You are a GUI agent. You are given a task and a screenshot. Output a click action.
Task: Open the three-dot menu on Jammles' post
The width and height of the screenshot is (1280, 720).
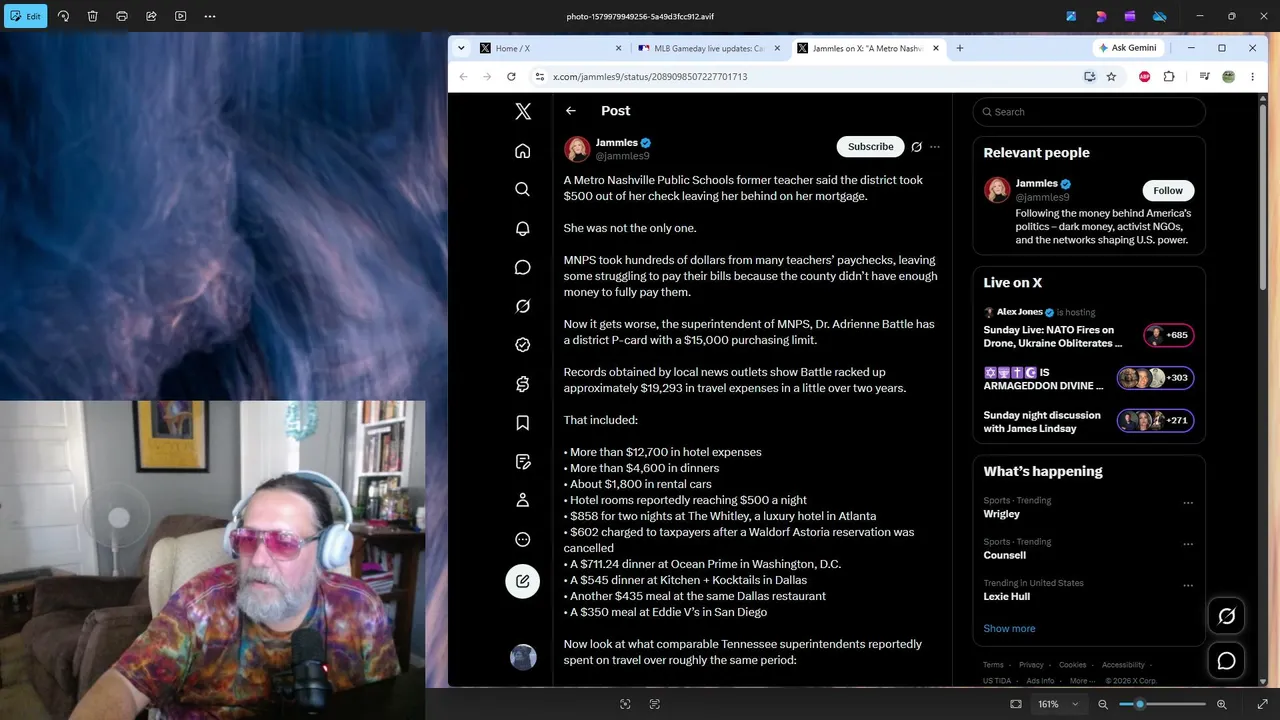[x=935, y=147]
